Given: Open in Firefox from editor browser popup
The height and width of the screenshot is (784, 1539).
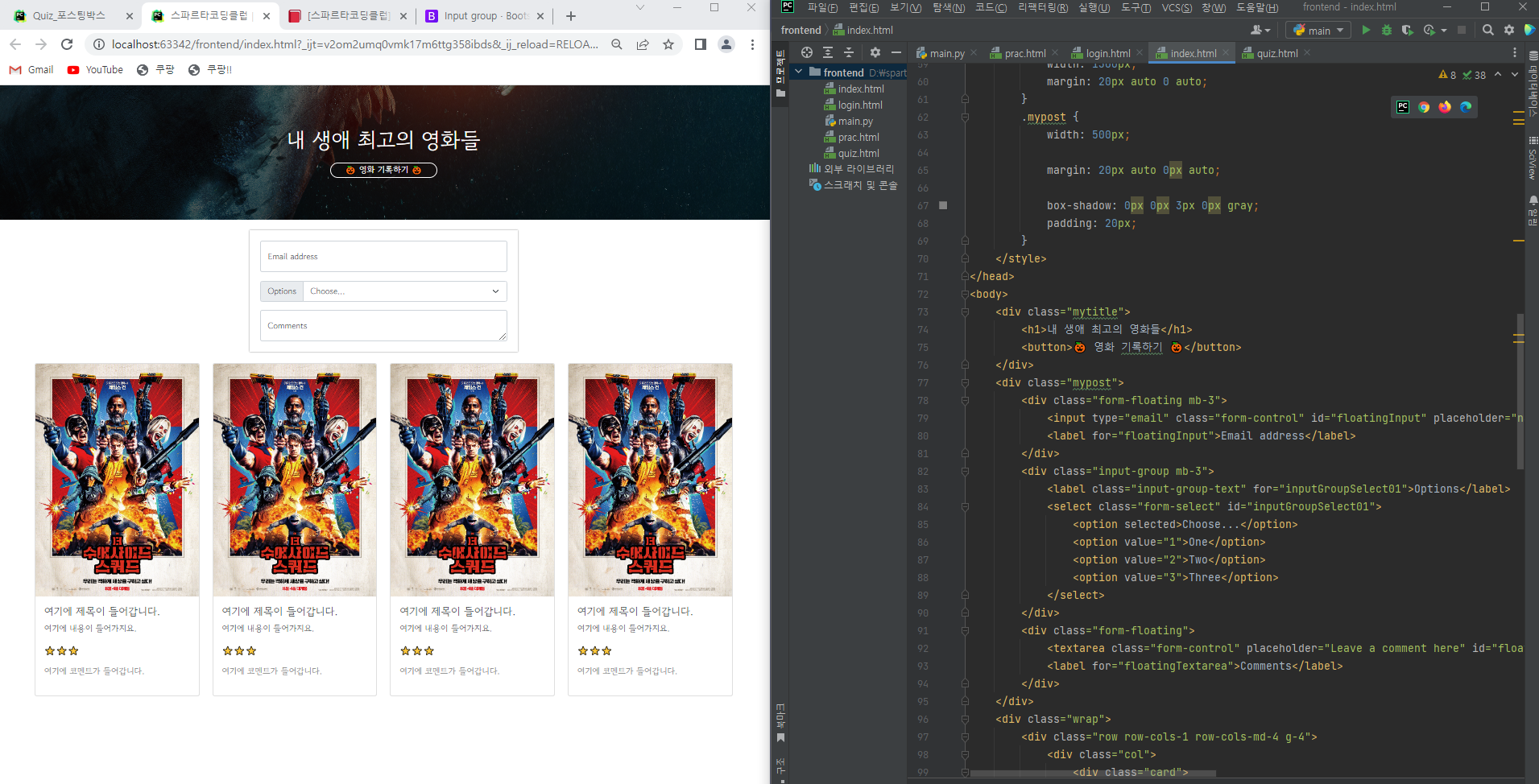Looking at the screenshot, I should click(1445, 107).
